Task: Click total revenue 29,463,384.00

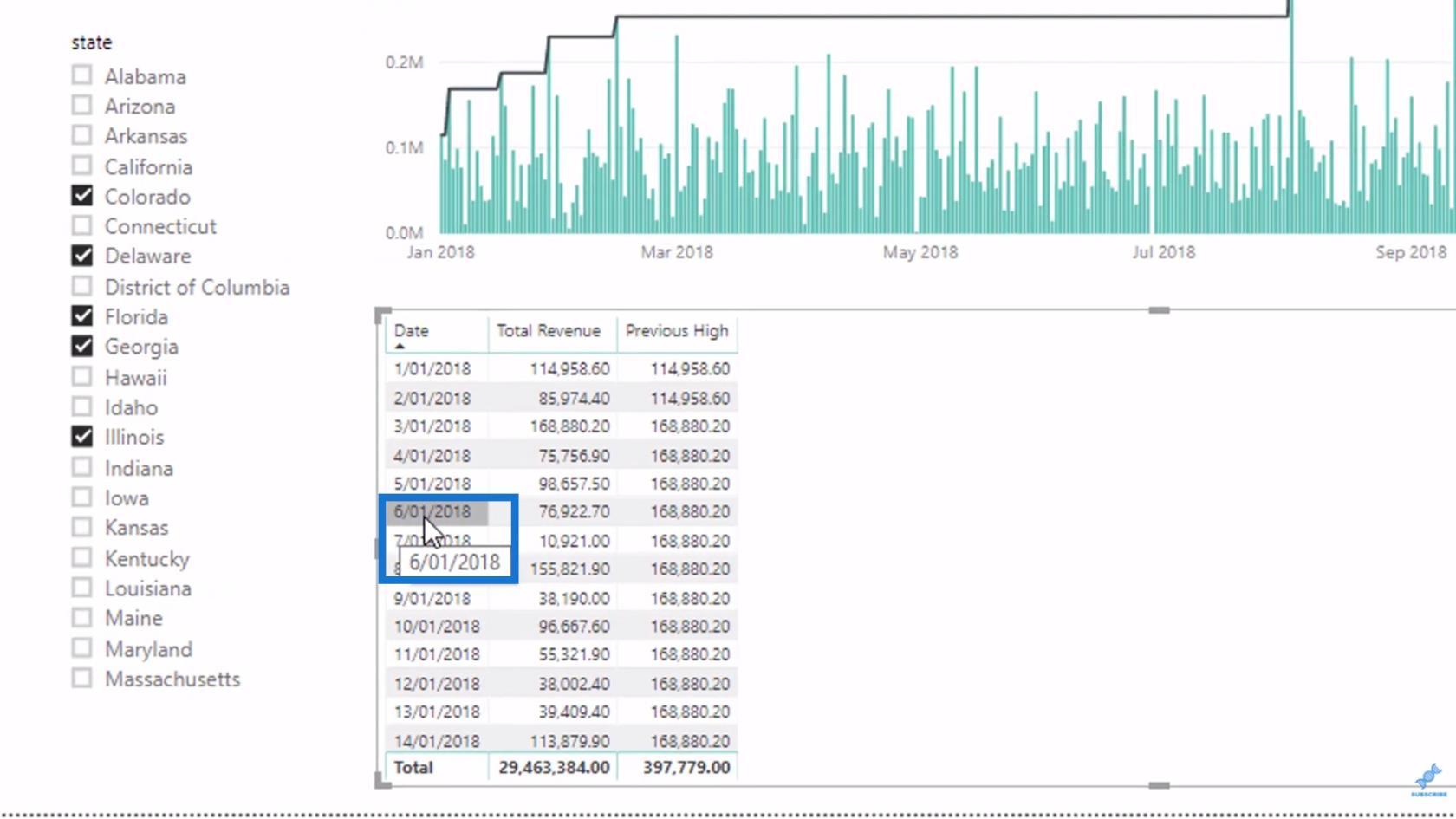Action: pyautogui.click(x=554, y=768)
